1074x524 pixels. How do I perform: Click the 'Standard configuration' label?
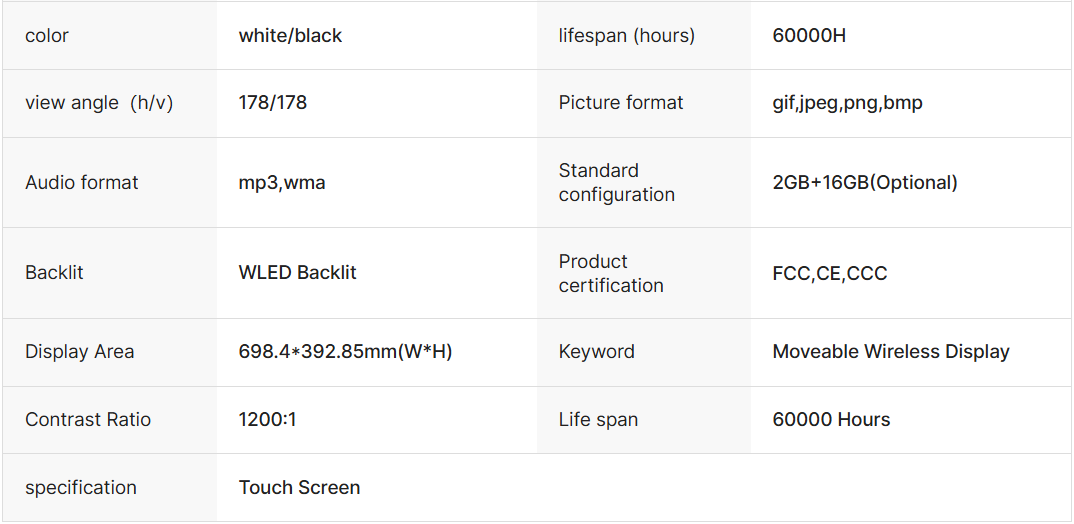[x=616, y=183]
